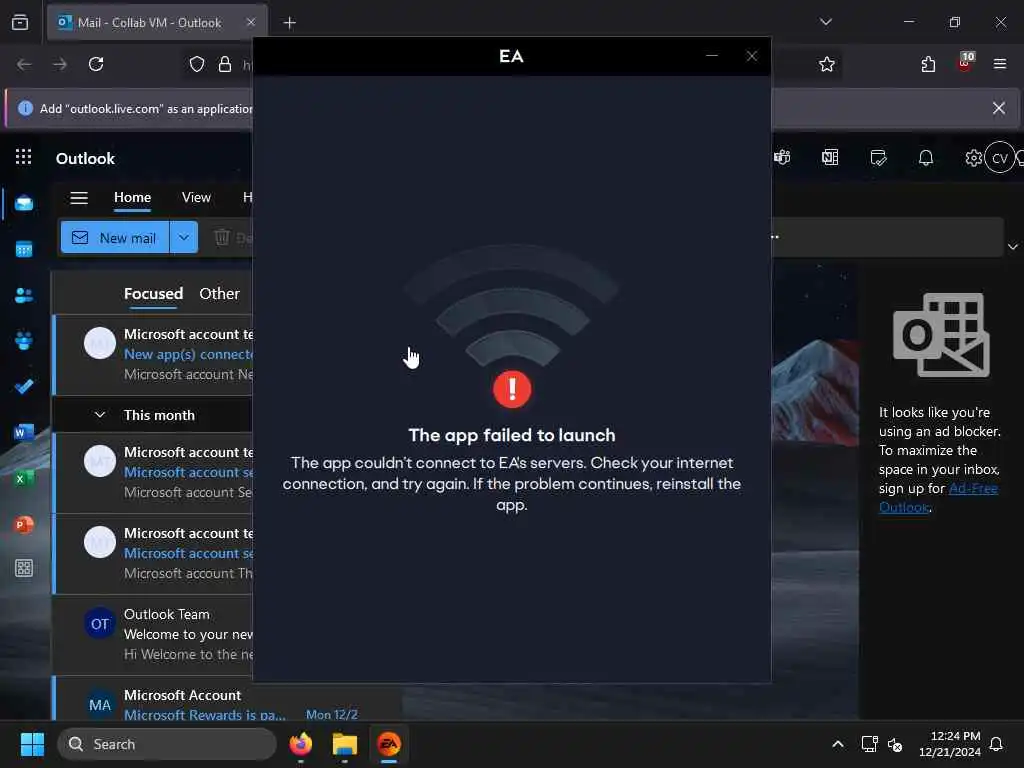
Task: Select Mail - Collab VM - Outlook tab
Action: coord(157,23)
